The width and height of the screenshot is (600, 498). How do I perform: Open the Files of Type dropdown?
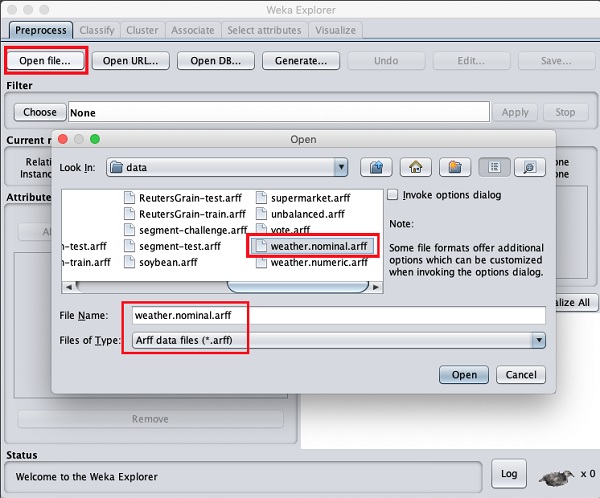click(539, 340)
